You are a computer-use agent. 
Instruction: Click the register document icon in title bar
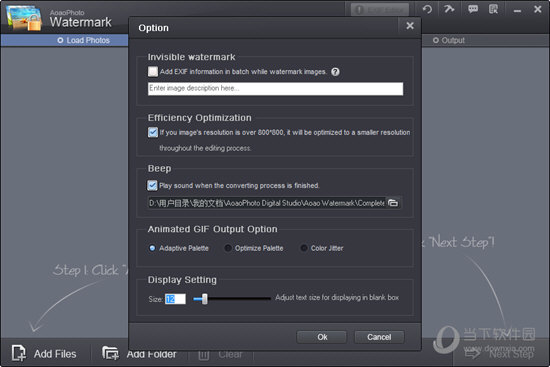494,9
